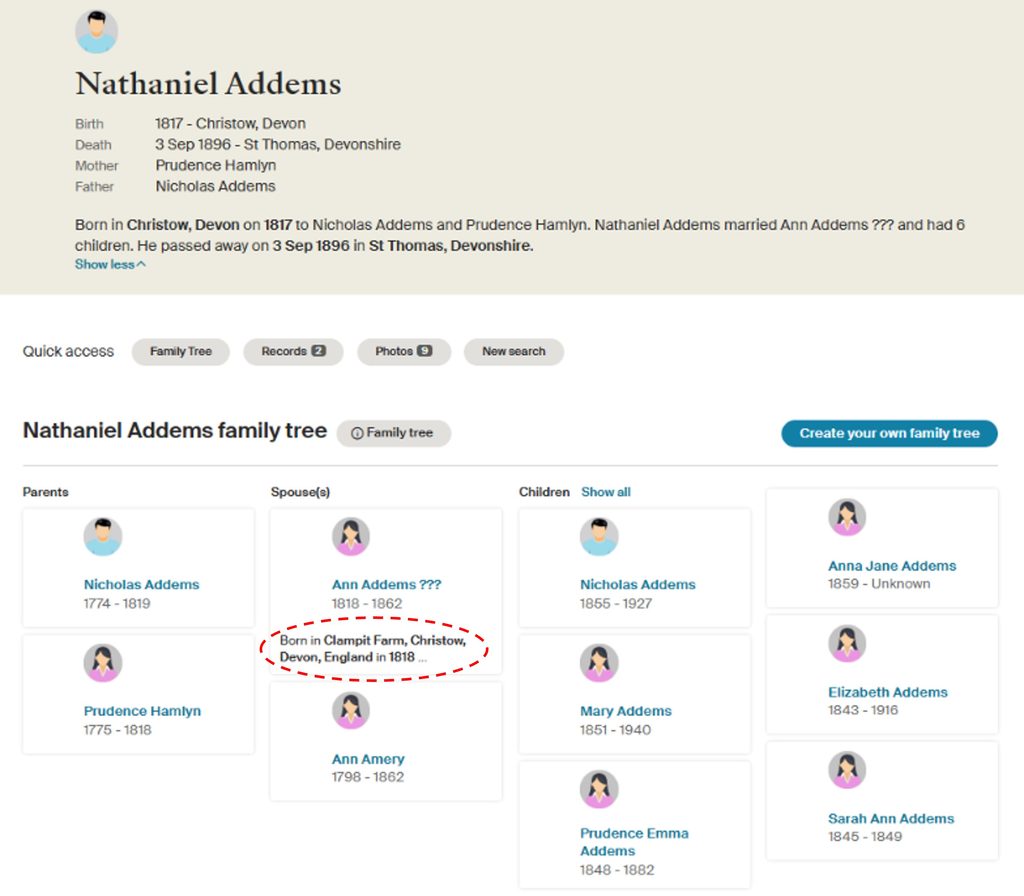Click Elizabeth Addems dates 1843 - 1916
Screen dimensions: 1024x896
(x=863, y=710)
